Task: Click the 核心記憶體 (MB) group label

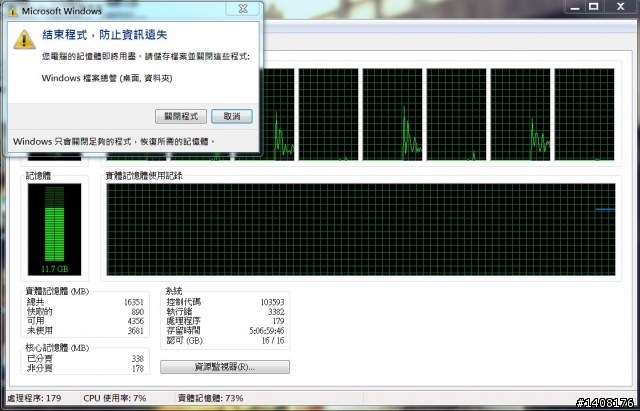Action: click(x=57, y=348)
